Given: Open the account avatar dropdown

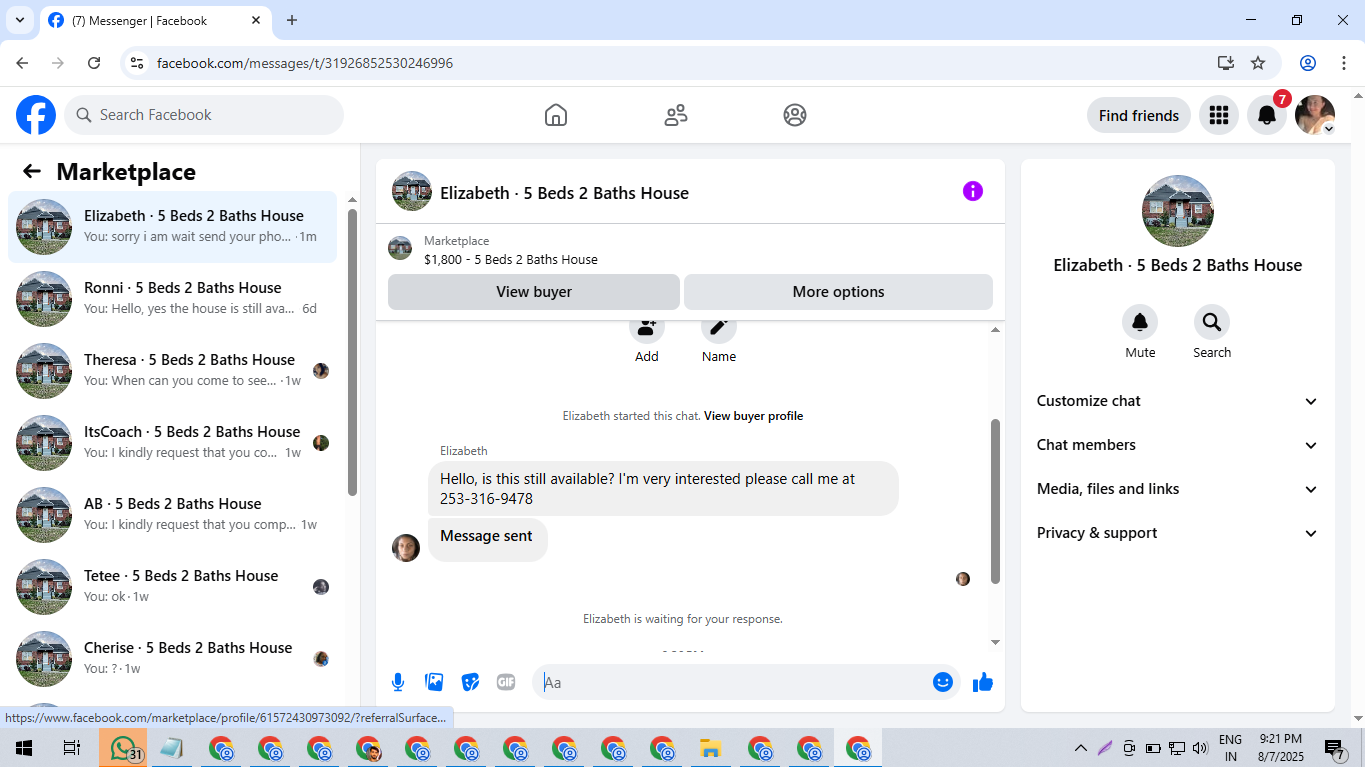Looking at the screenshot, I should (1315, 115).
